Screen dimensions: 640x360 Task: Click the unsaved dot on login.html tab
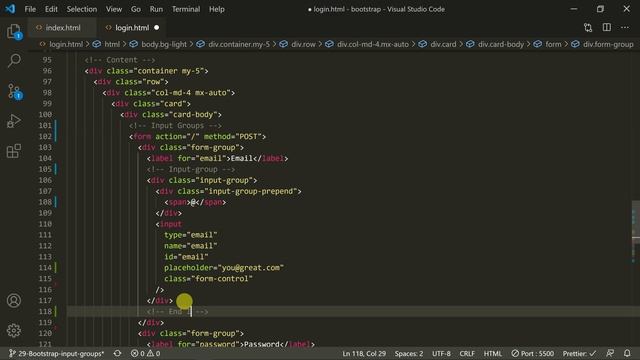click(157, 28)
